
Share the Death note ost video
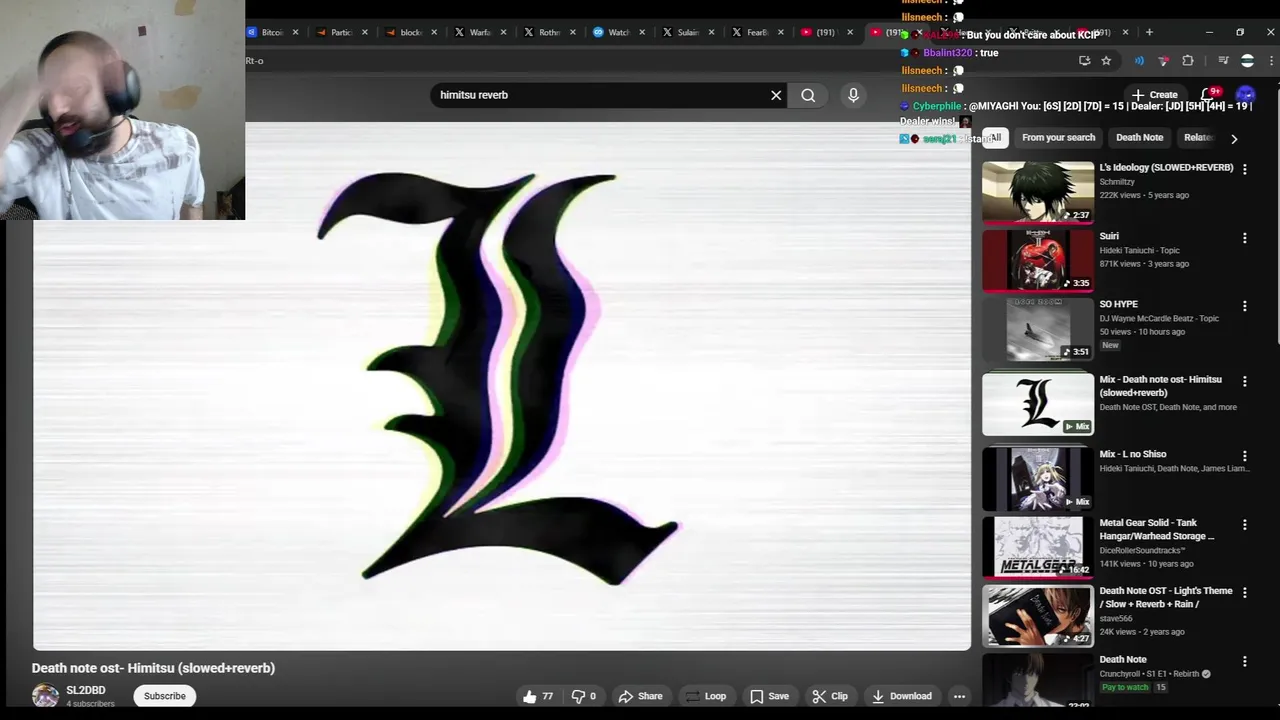pos(640,696)
